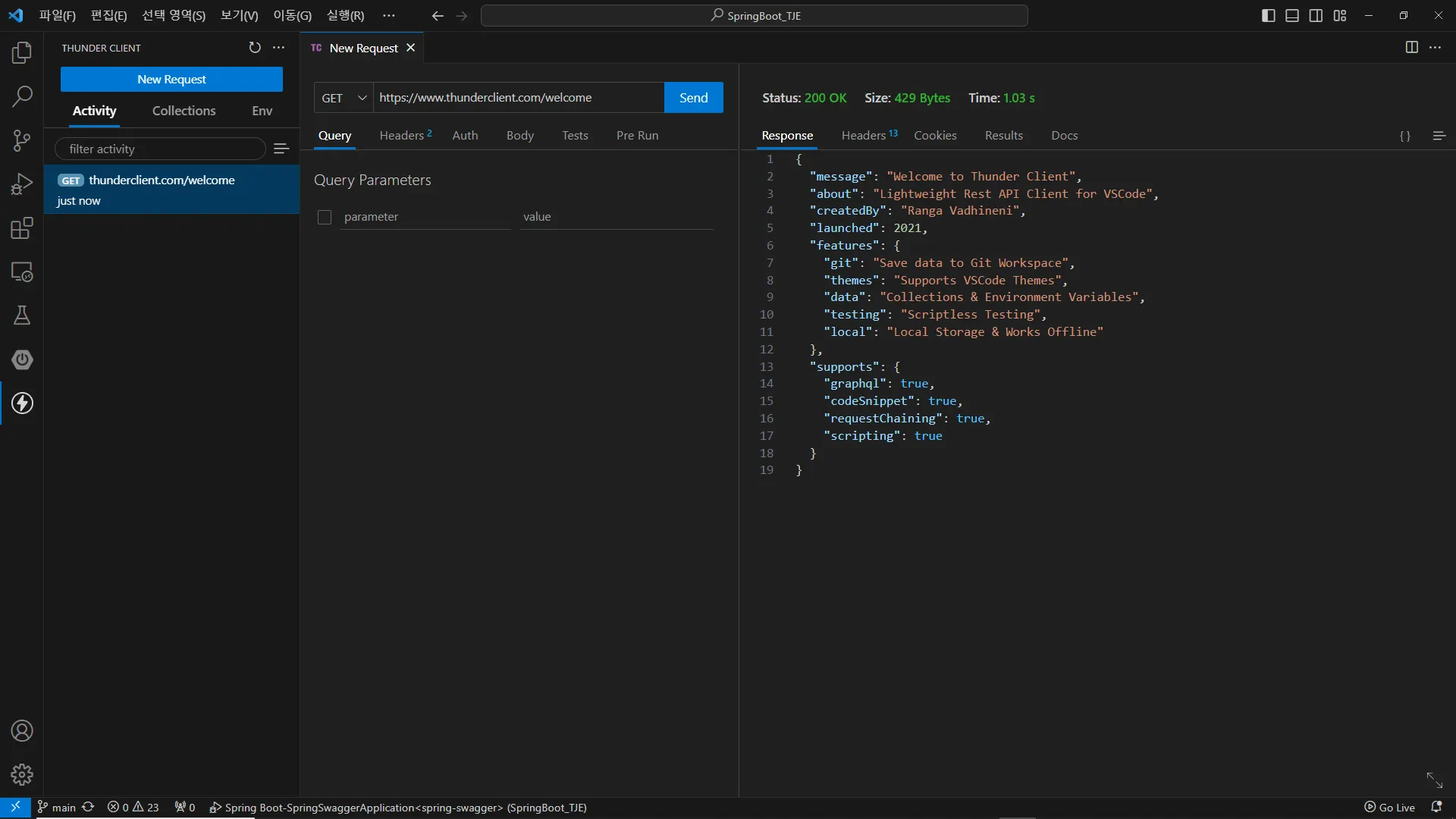1456x819 pixels.
Task: Open Extensions view in activity bar
Action: point(22,228)
